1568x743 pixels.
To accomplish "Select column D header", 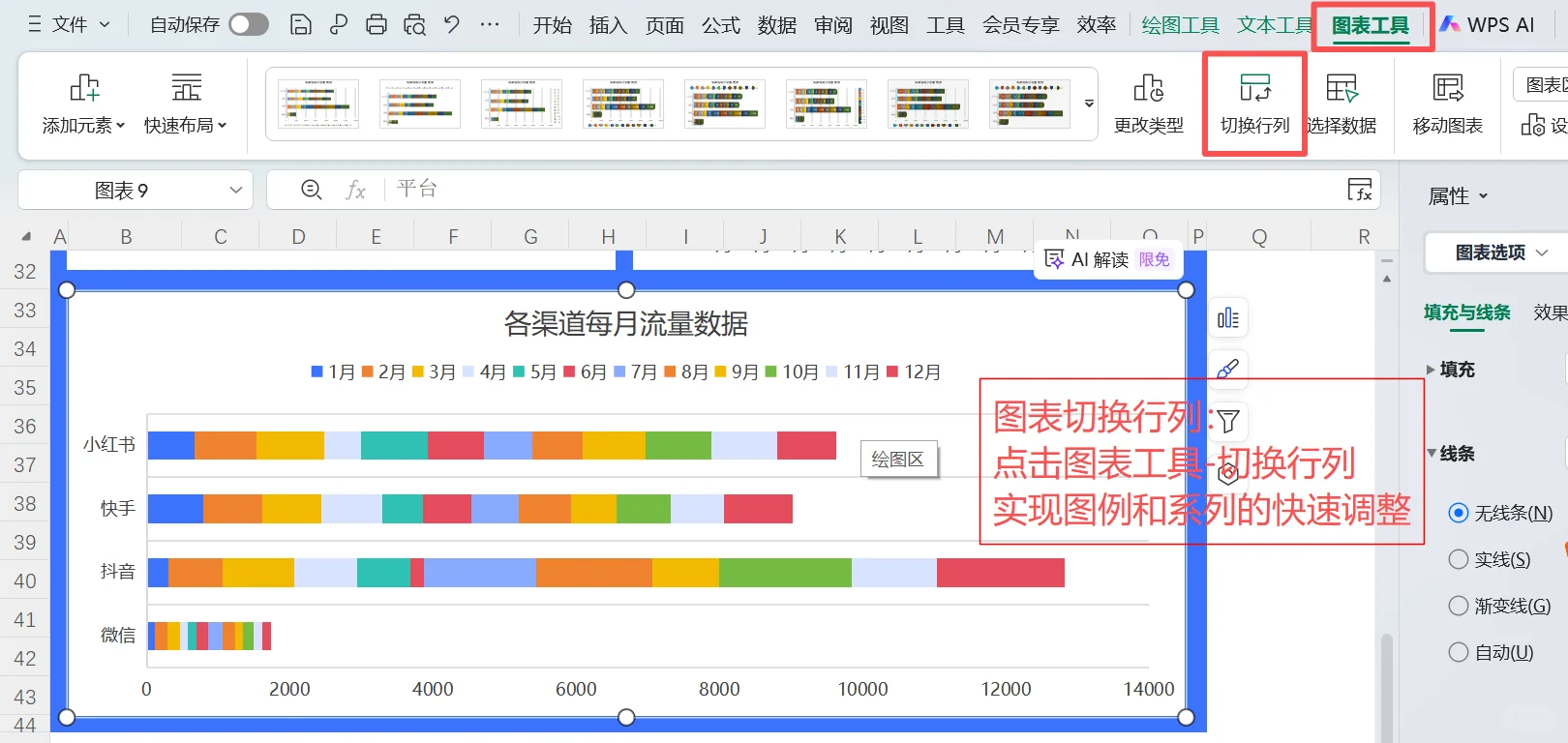I will tap(298, 237).
